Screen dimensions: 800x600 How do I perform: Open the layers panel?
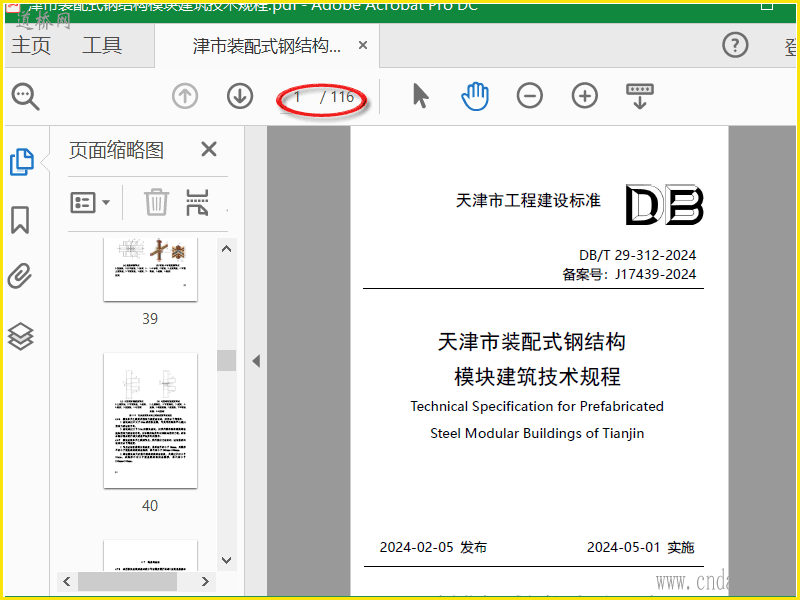point(20,337)
